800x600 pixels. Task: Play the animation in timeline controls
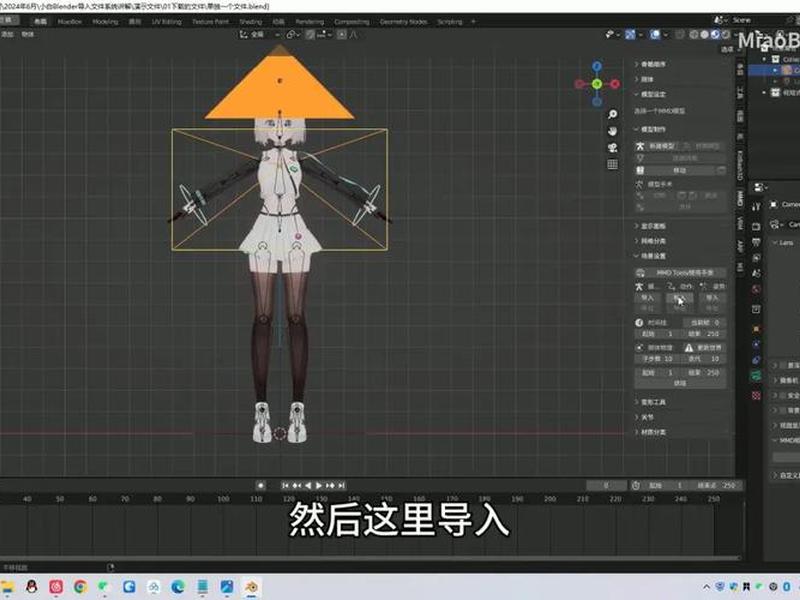(x=319, y=486)
